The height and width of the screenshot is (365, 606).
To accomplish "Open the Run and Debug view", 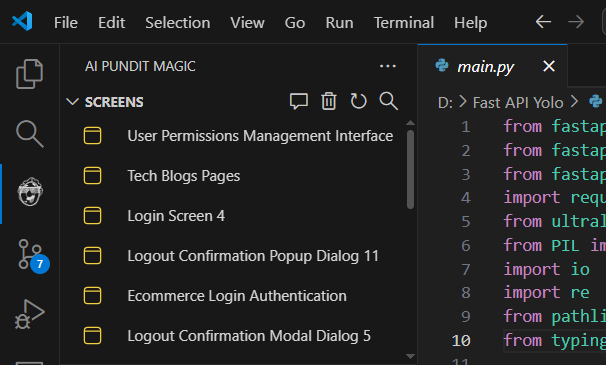I will 30,314.
